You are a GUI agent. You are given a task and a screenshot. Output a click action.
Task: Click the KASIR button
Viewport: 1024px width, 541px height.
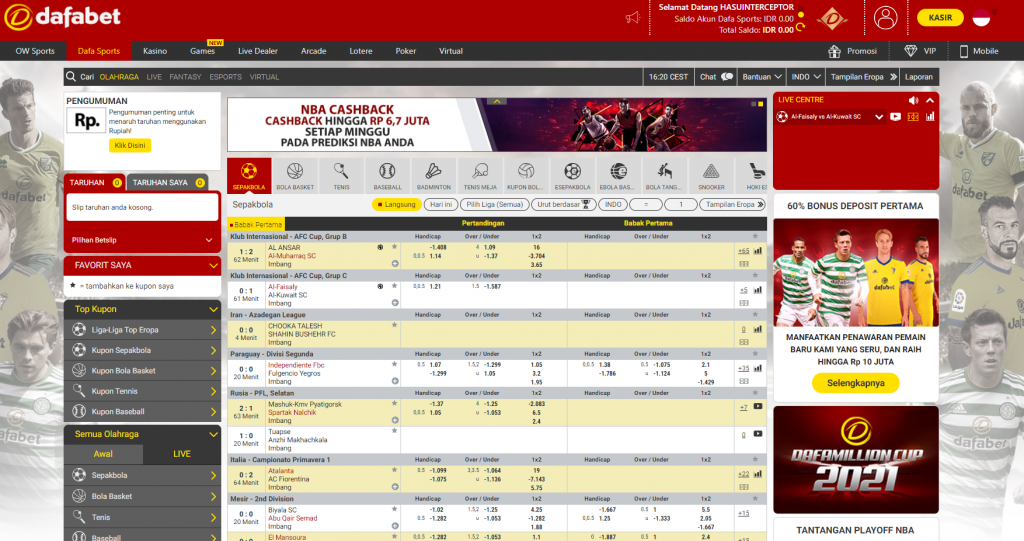coord(940,18)
